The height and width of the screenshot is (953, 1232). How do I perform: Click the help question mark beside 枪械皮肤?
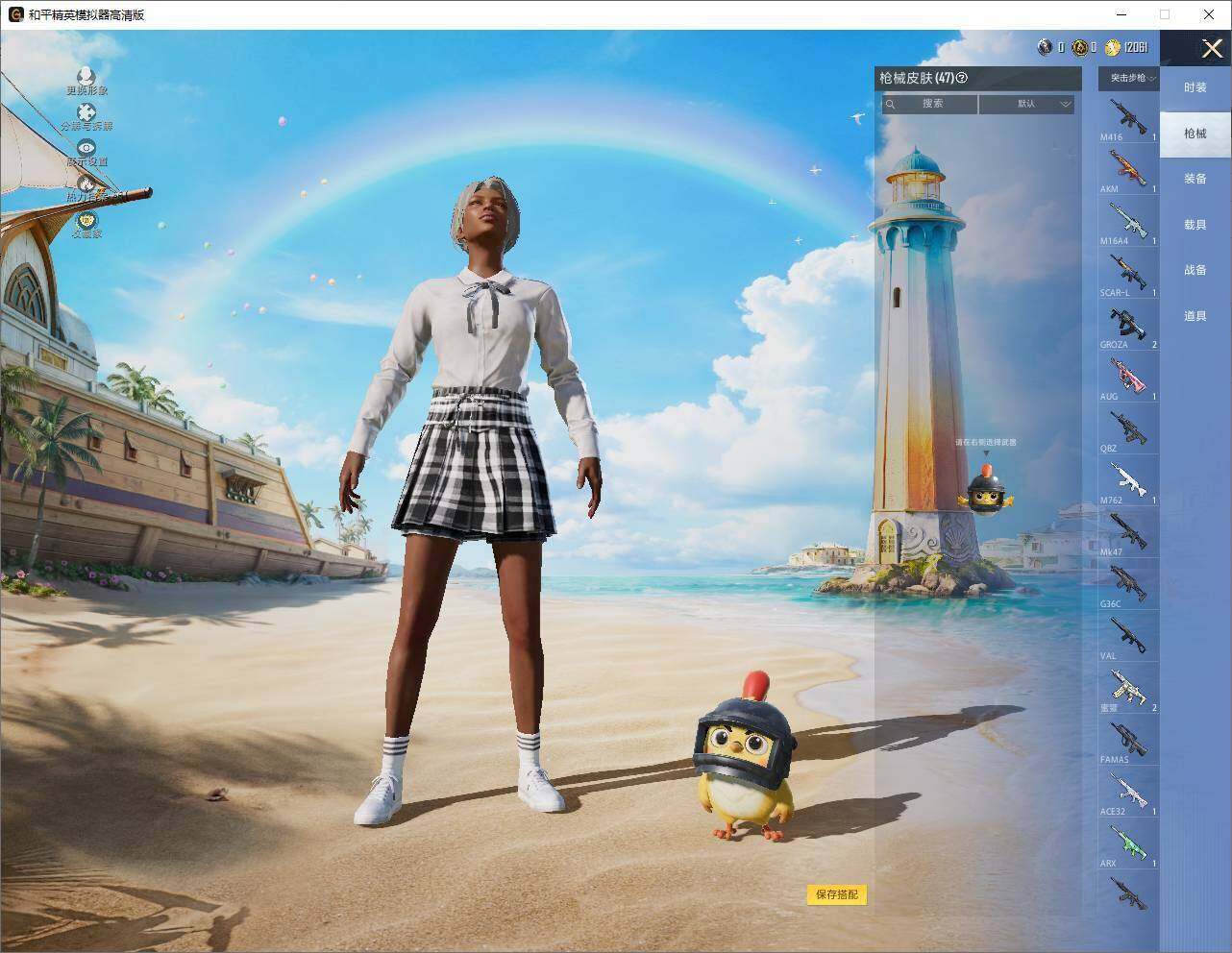(962, 78)
